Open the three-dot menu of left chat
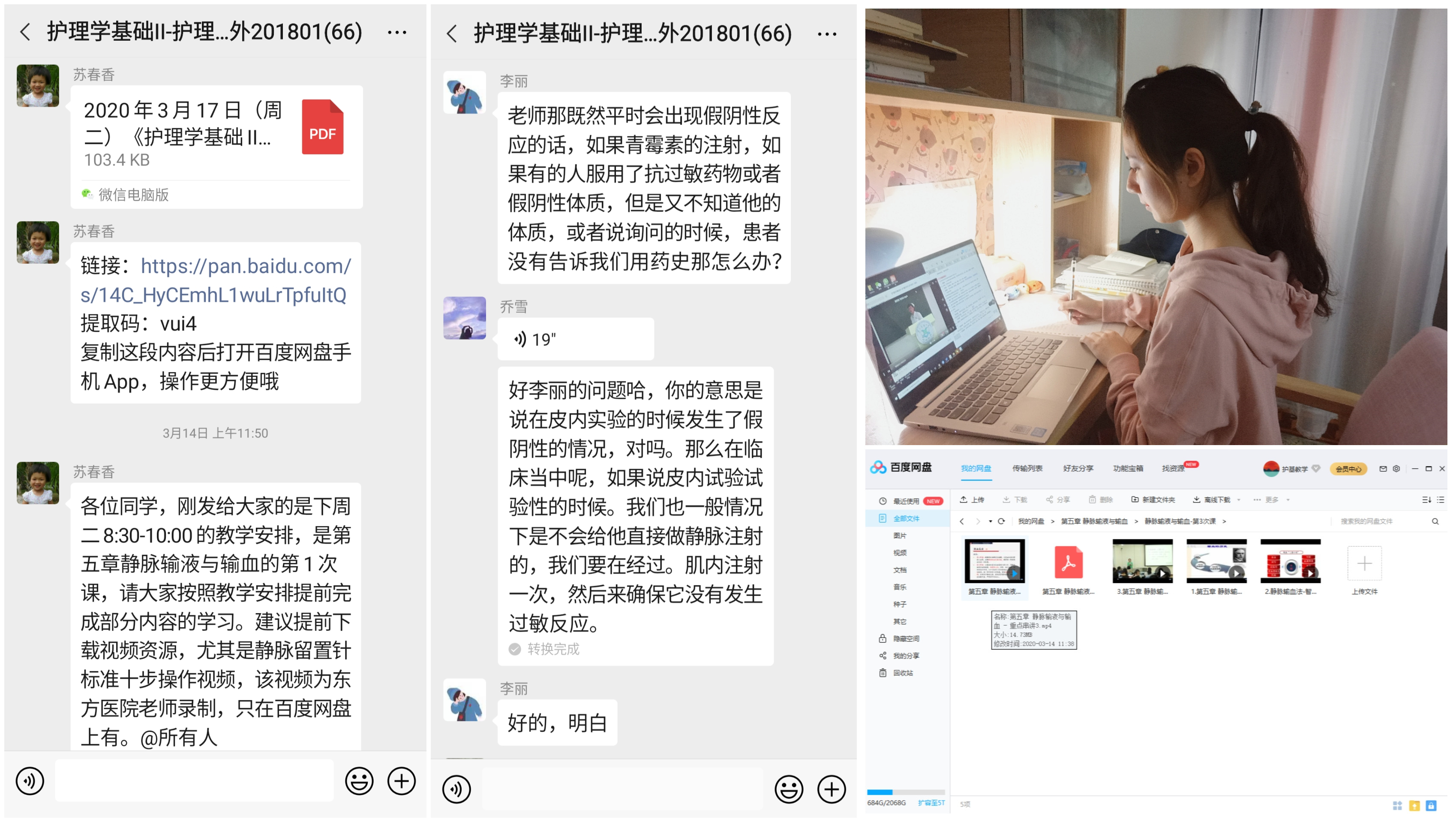Screen dimensions: 1456x822 point(397,32)
